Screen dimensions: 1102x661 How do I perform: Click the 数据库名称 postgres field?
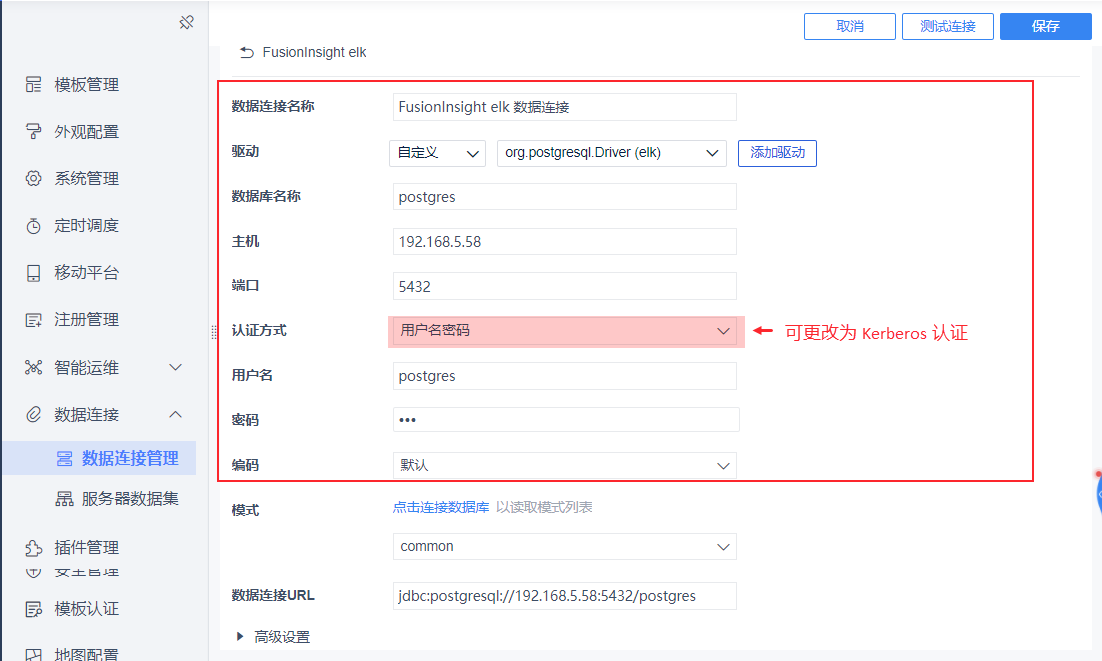564,197
